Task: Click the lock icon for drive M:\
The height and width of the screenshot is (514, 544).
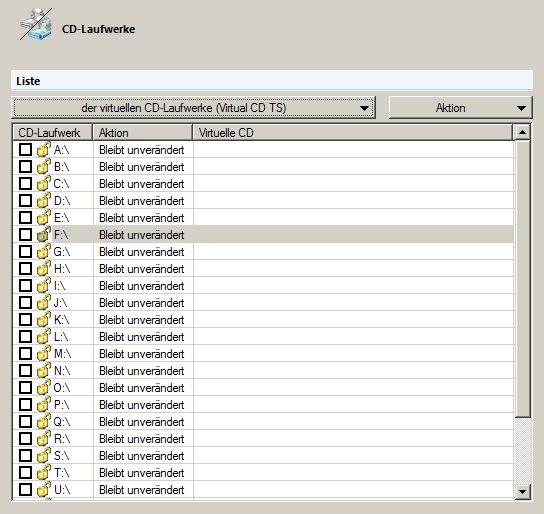Action: [44, 354]
